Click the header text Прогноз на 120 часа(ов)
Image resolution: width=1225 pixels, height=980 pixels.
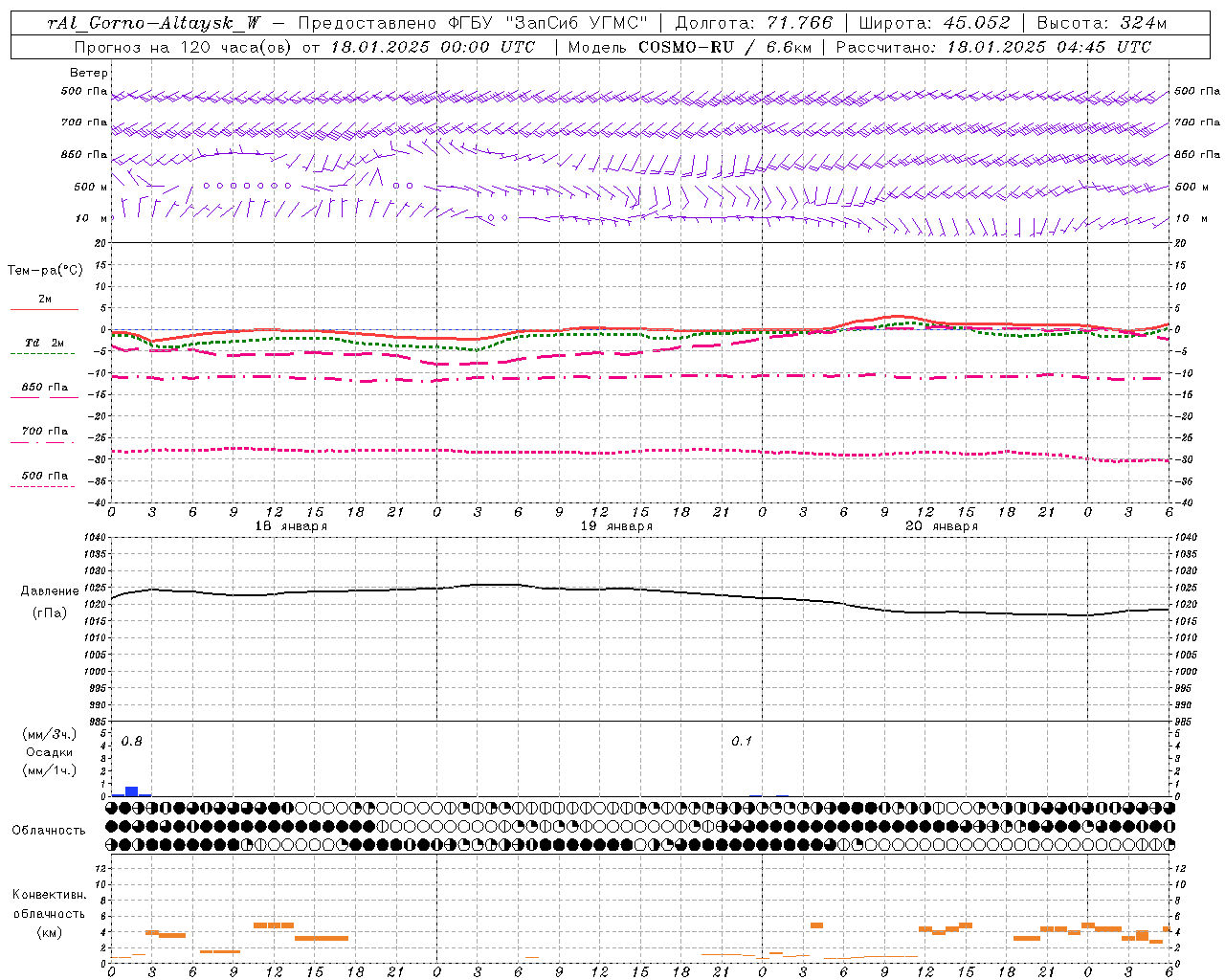(x=185, y=47)
